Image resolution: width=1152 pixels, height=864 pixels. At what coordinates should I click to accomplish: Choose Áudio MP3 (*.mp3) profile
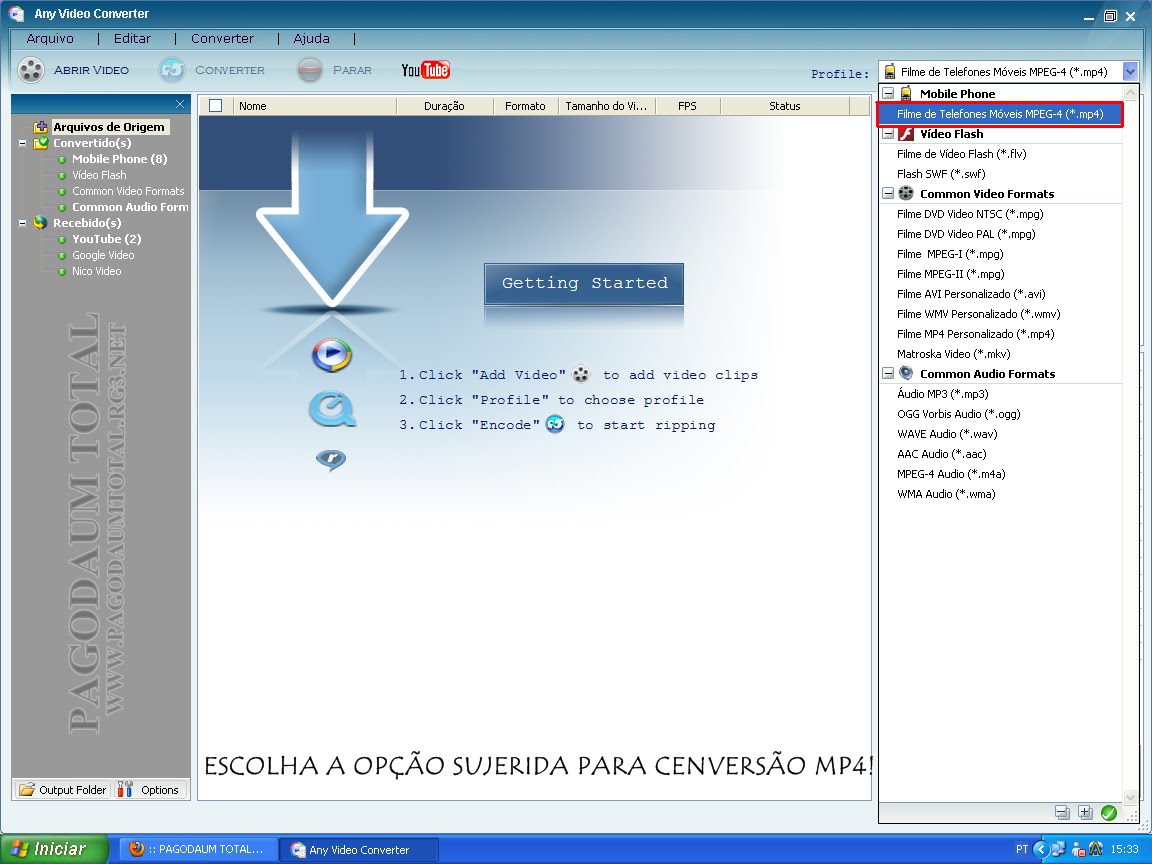pyautogui.click(x=943, y=394)
